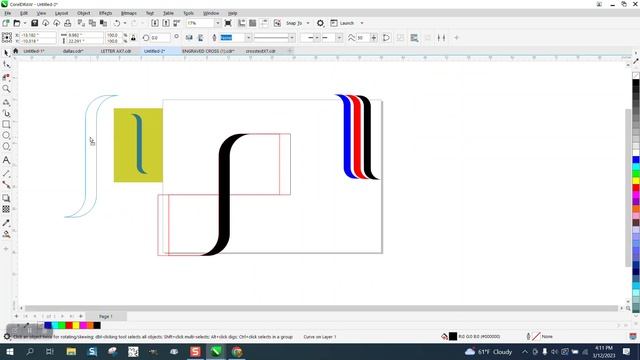The width and height of the screenshot is (640, 360).
Task: Click the Undo arrow icon
Action: (x=117, y=23)
